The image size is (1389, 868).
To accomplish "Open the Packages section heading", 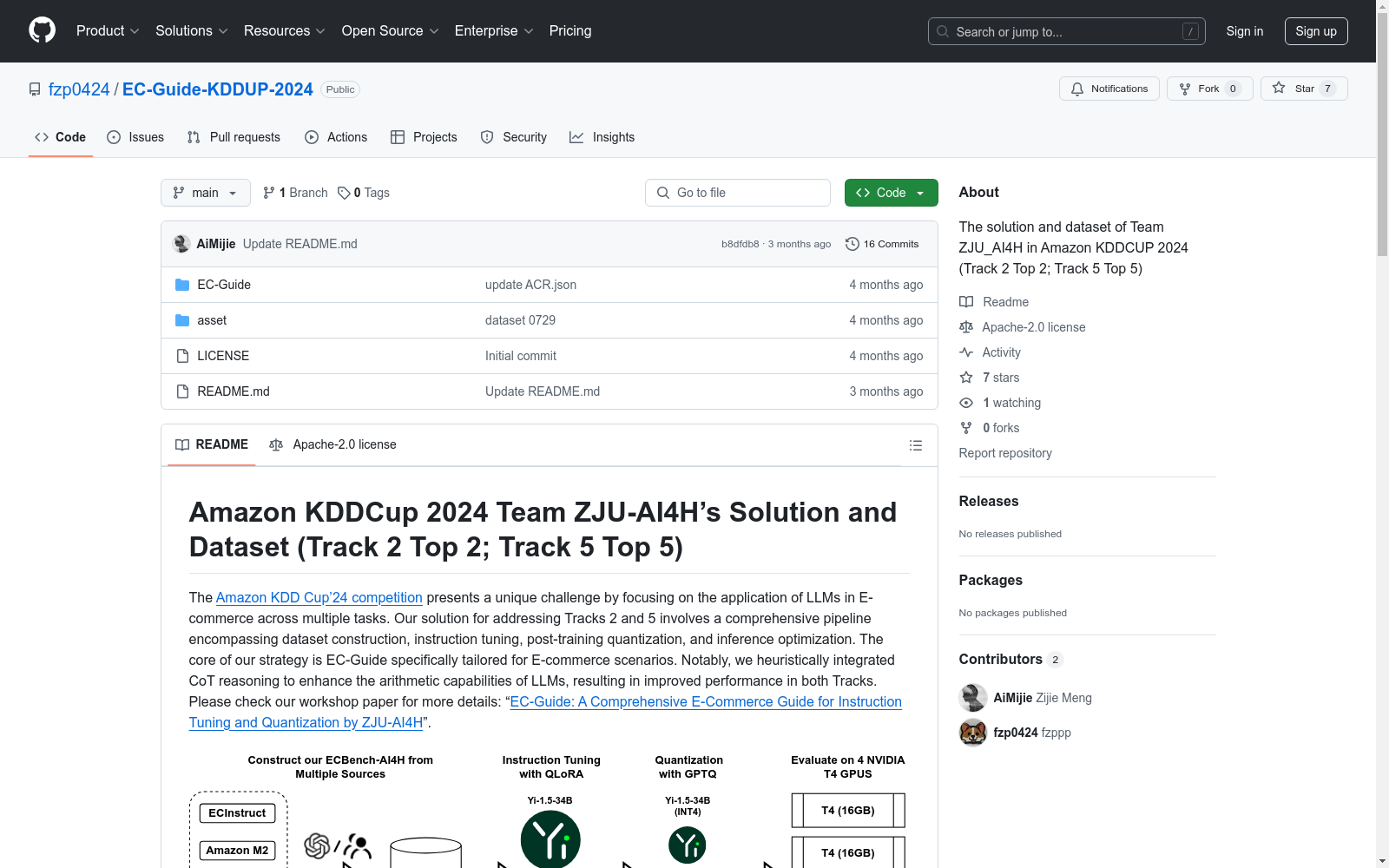I will point(991,580).
